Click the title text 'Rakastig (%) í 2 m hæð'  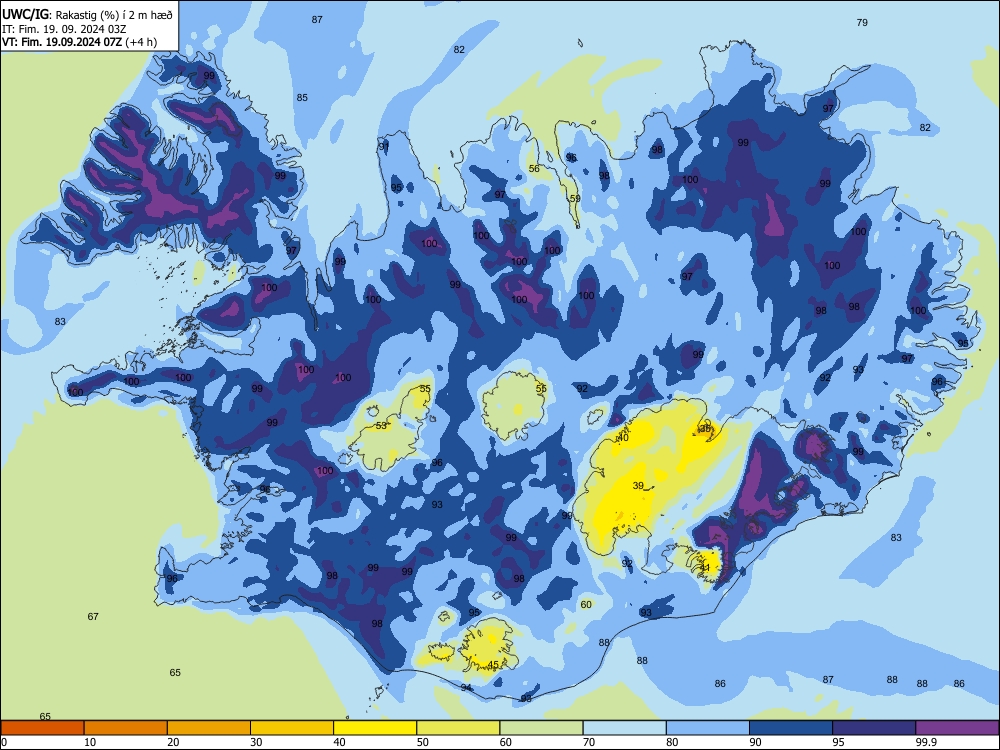tap(114, 15)
